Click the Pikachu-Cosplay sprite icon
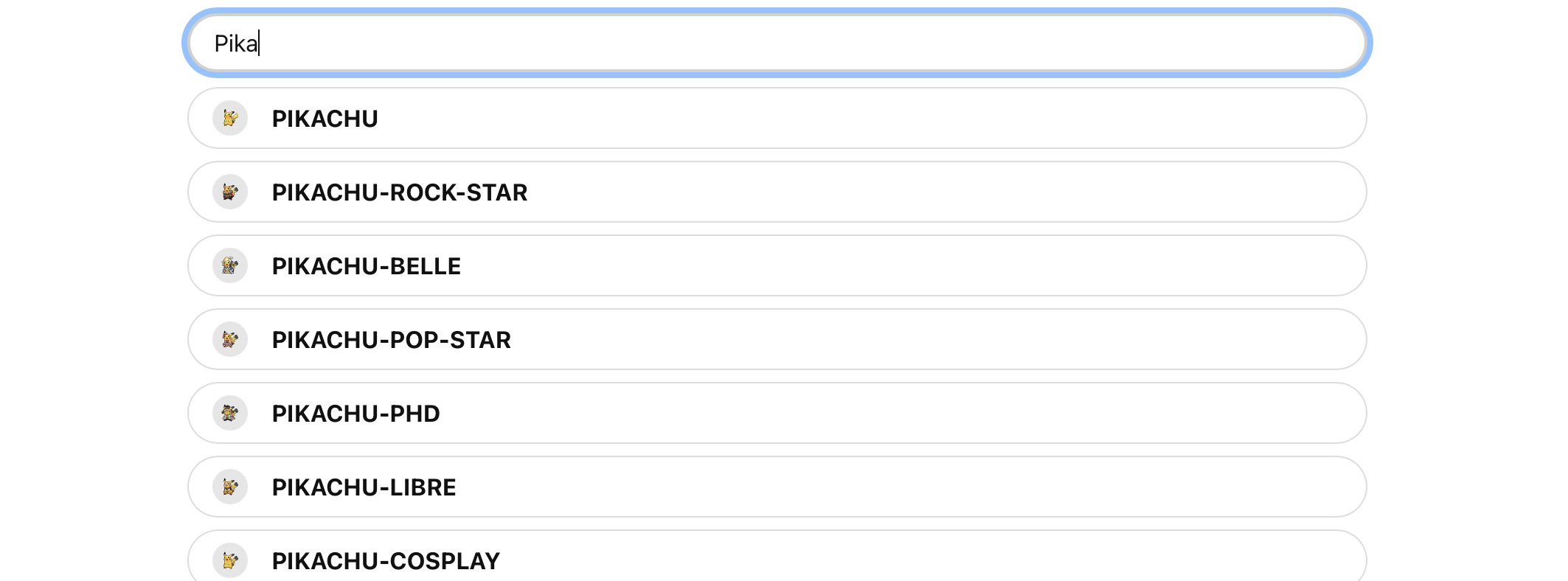 coord(230,560)
